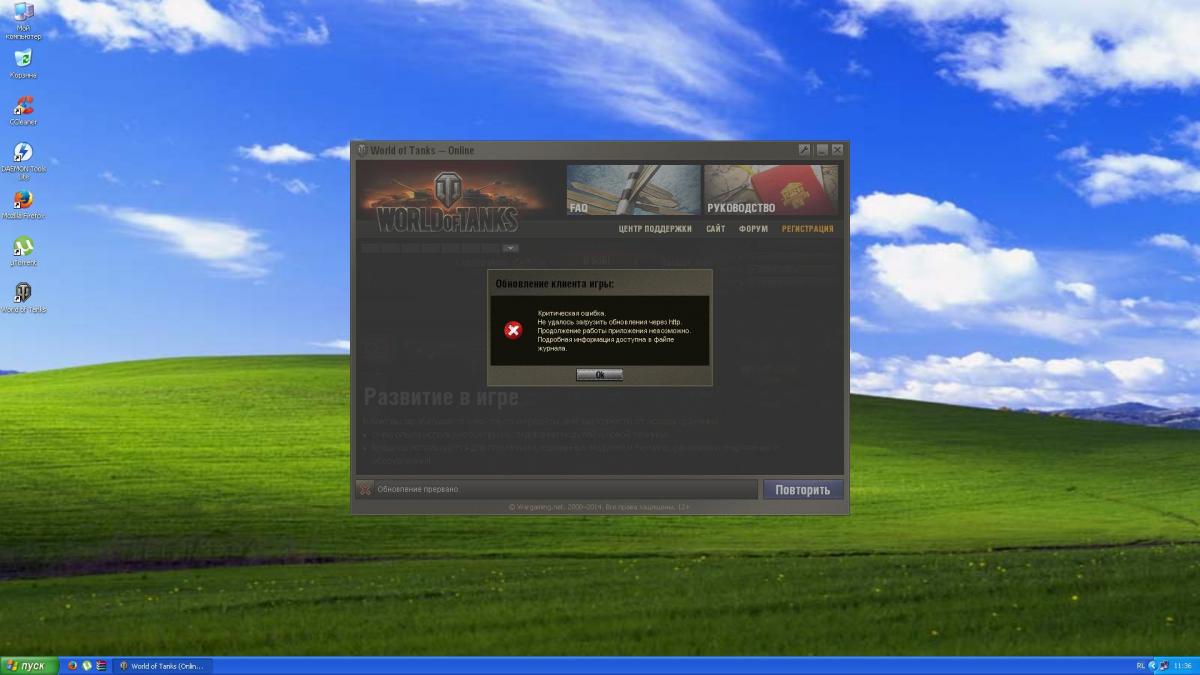1200x675 pixels.
Task: Click the network connection tray icon
Action: [x=1165, y=666]
